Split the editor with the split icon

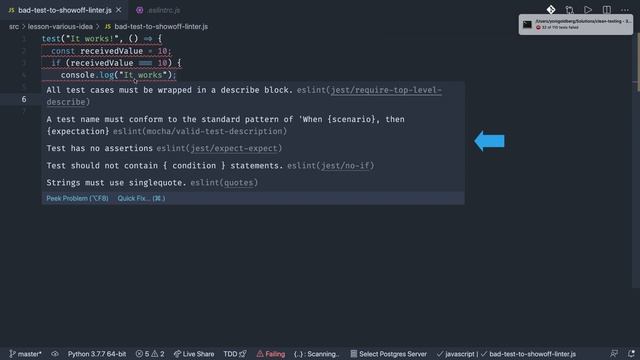pos(607,10)
